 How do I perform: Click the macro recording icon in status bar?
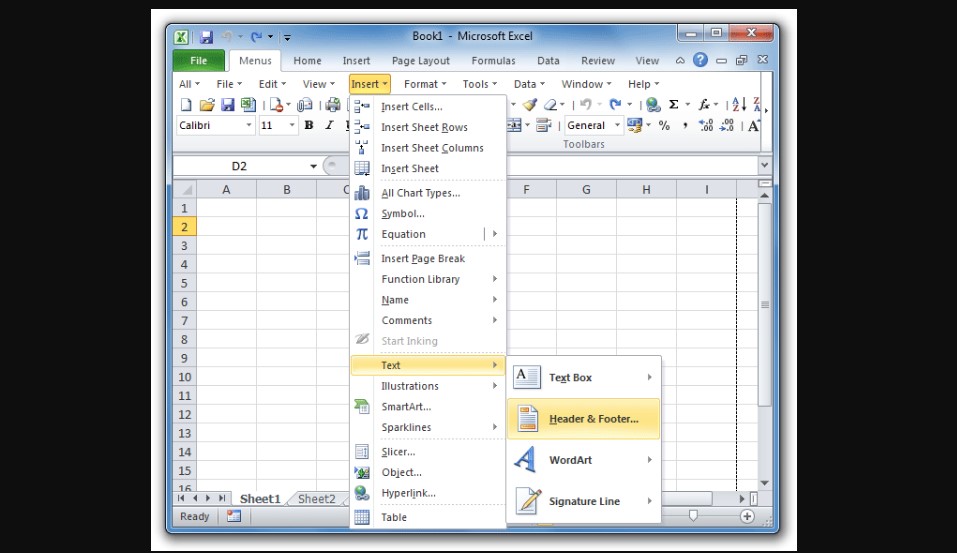pyautogui.click(x=234, y=516)
